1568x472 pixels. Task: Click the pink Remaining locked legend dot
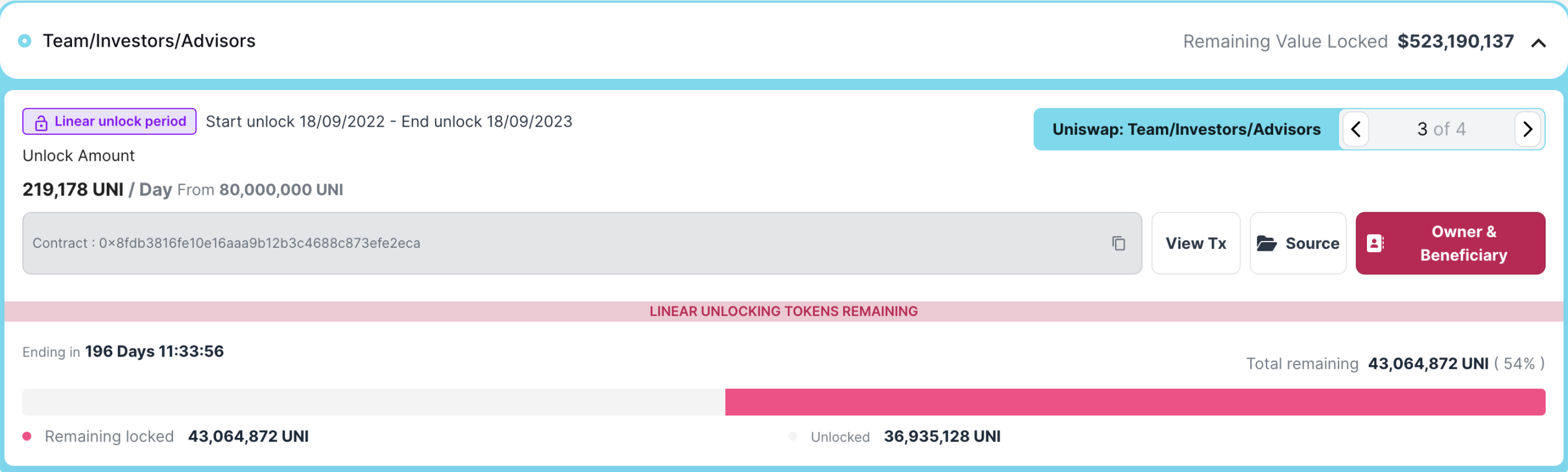(27, 436)
